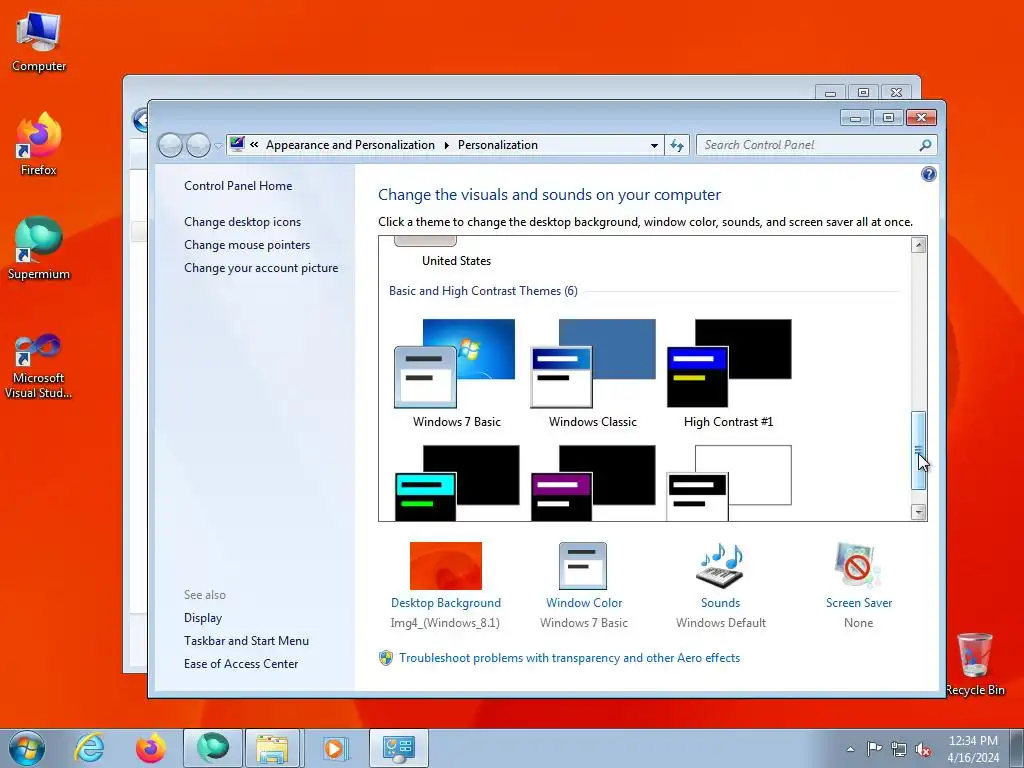
Task: Launch Firefox from the taskbar
Action: coord(150,748)
